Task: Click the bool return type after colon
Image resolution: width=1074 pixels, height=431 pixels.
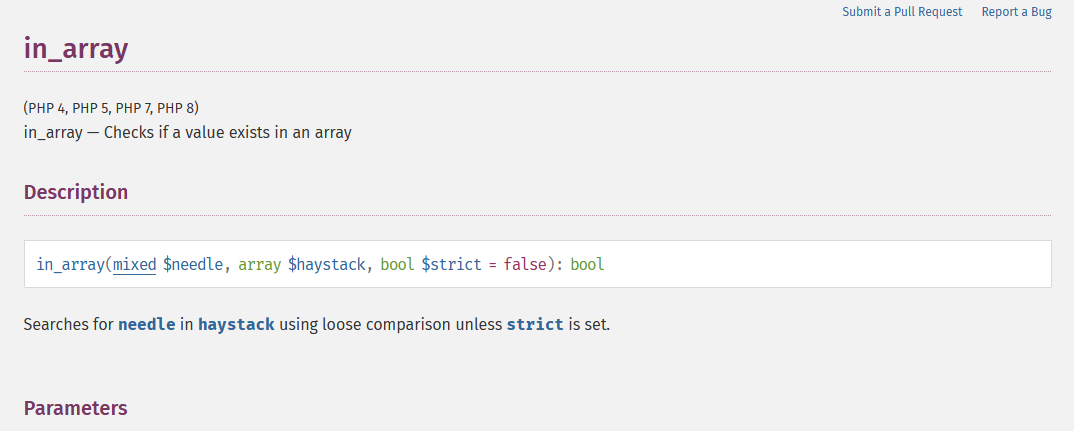Action: pos(587,265)
